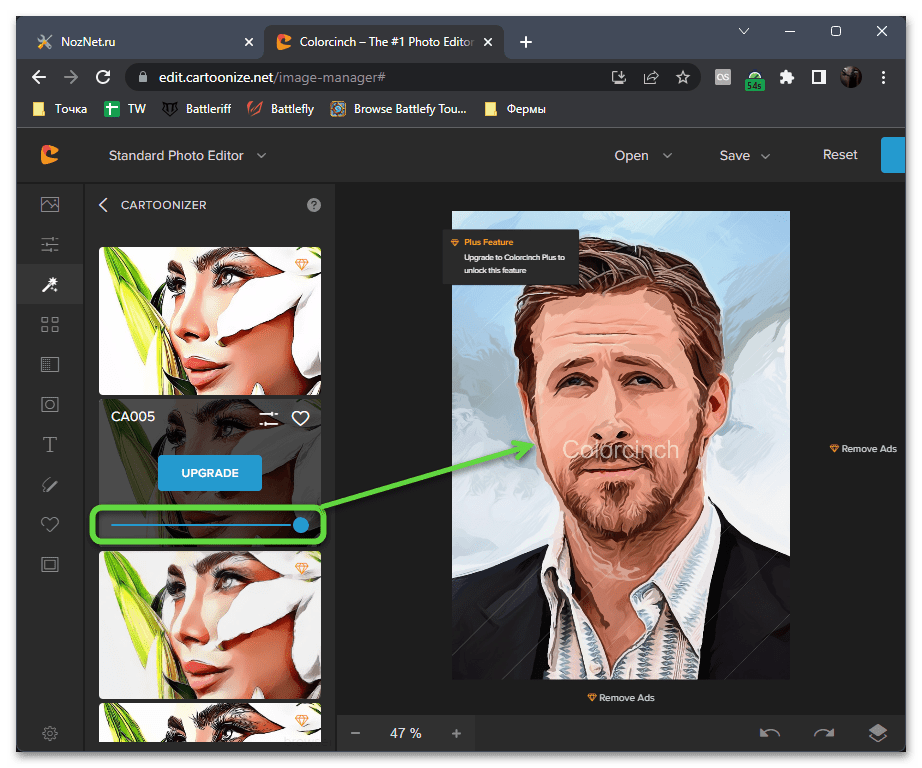Click the share page icon in the address bar
The image size is (922, 768).
pos(651,77)
